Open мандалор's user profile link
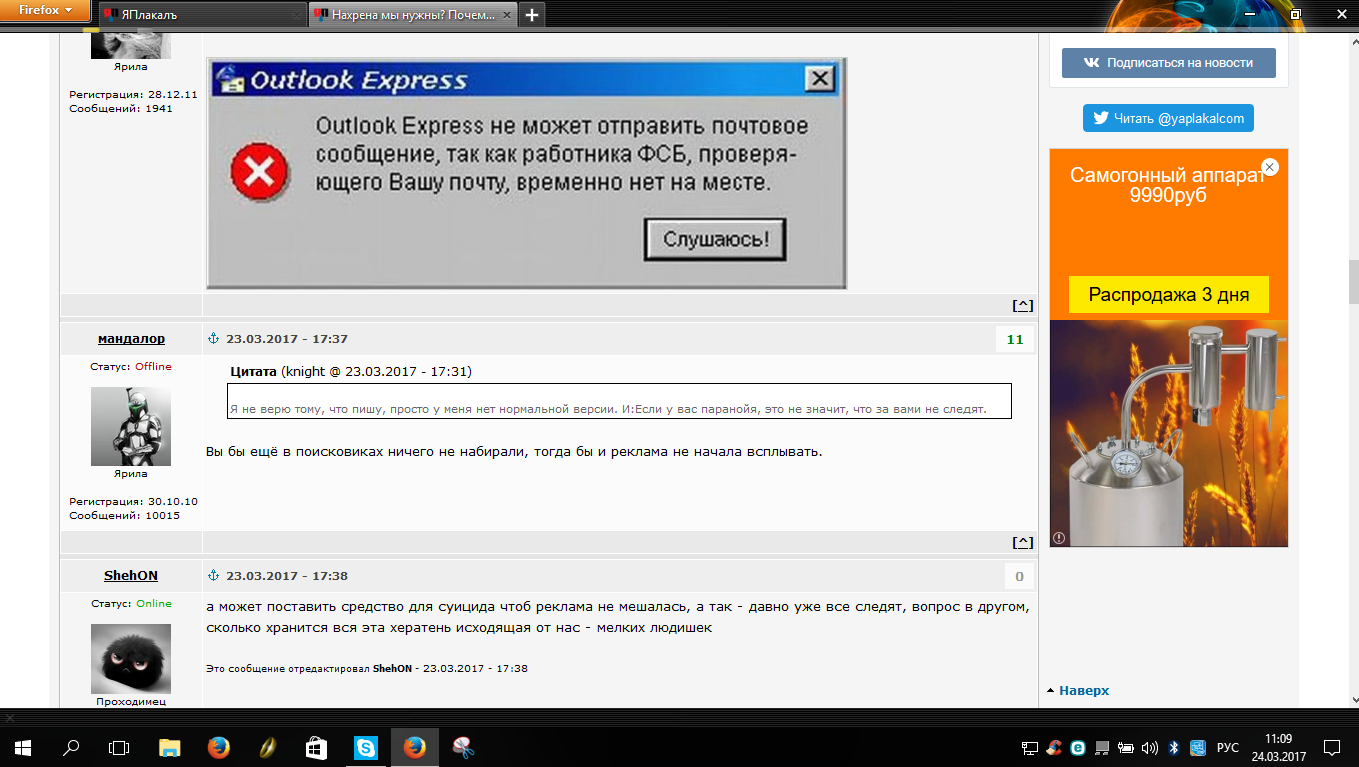This screenshot has width=1359, height=767. point(131,339)
